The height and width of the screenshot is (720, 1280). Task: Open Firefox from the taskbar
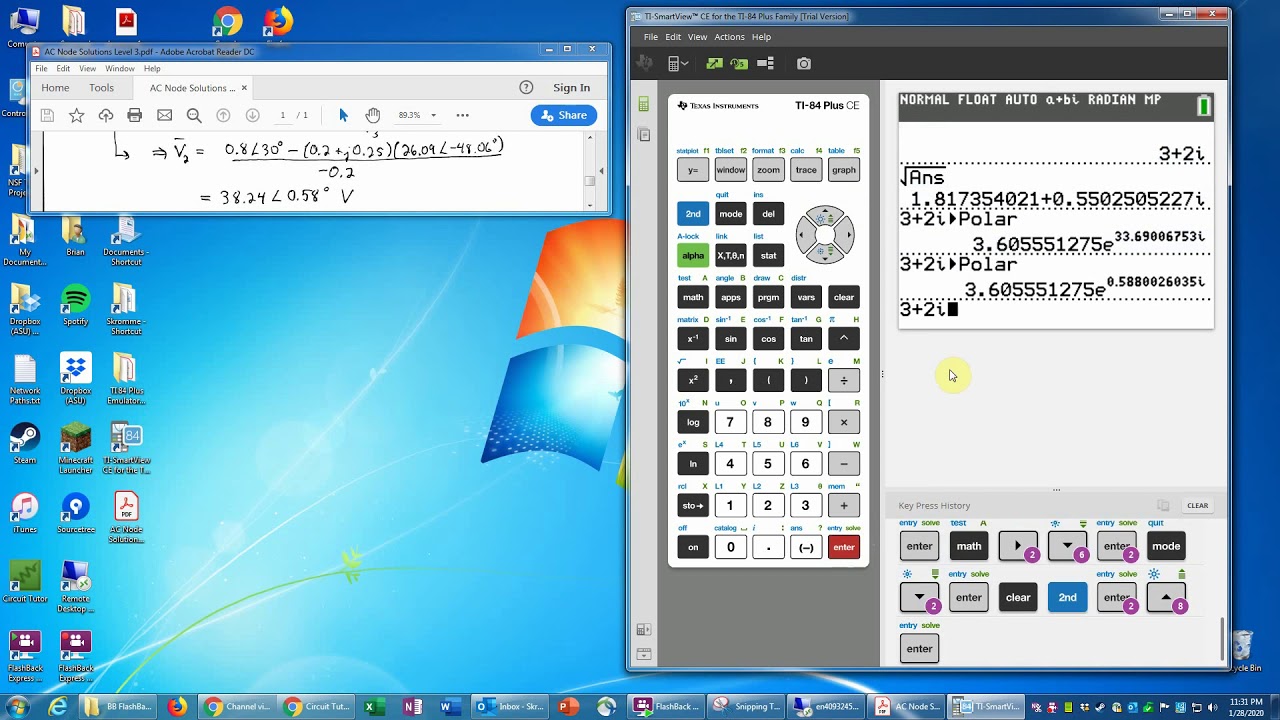[x=177, y=707]
